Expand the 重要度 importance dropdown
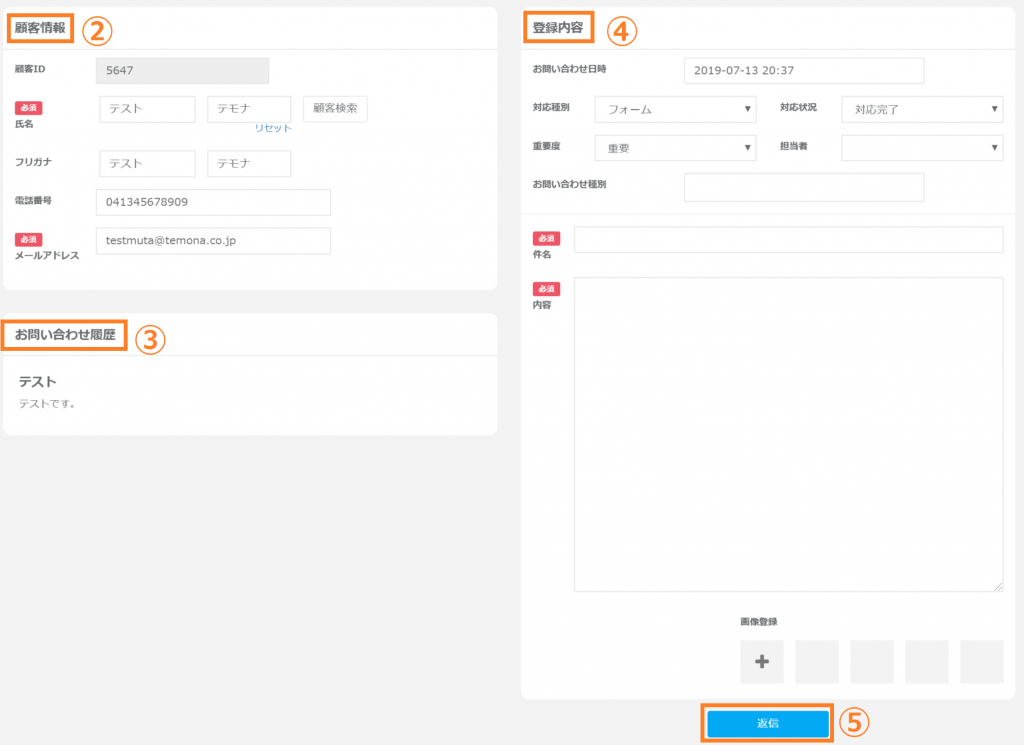Image resolution: width=1024 pixels, height=745 pixels. (x=675, y=148)
